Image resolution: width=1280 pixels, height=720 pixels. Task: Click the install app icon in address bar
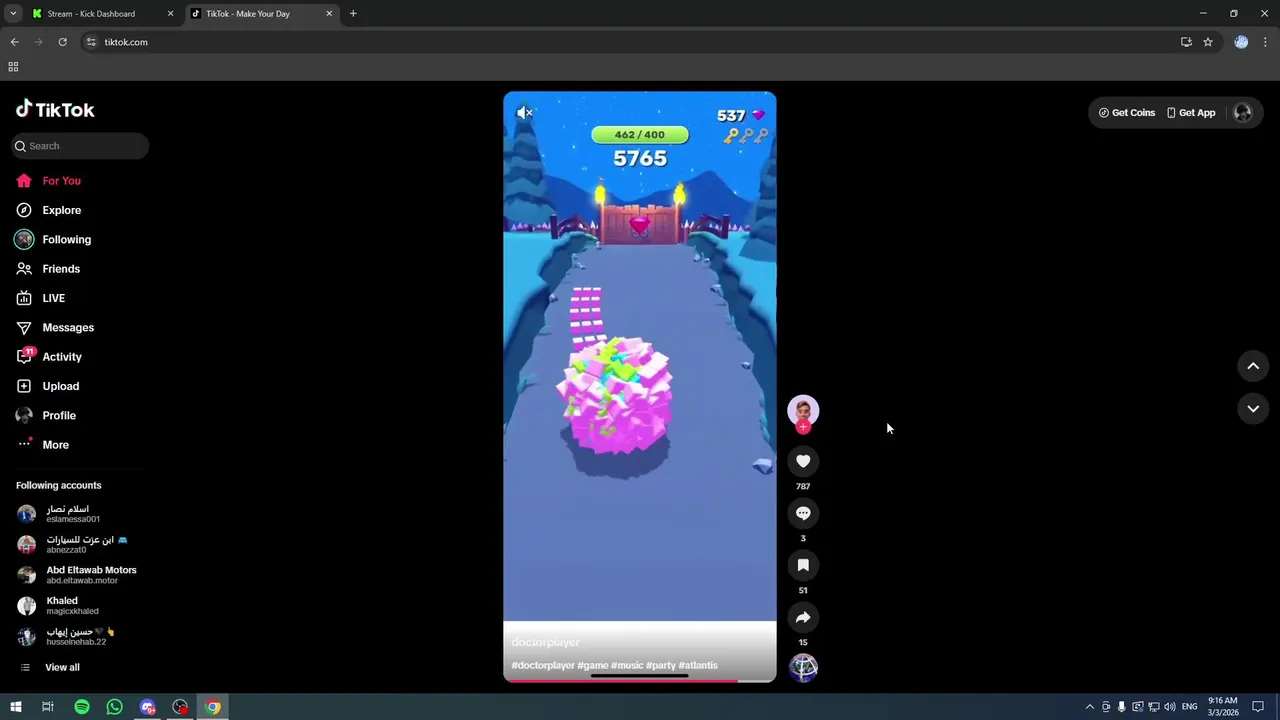point(1186,42)
